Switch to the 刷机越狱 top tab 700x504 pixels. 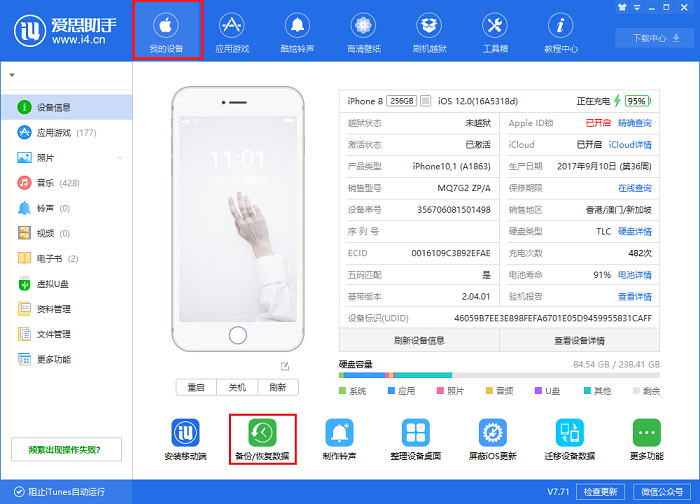click(429, 31)
